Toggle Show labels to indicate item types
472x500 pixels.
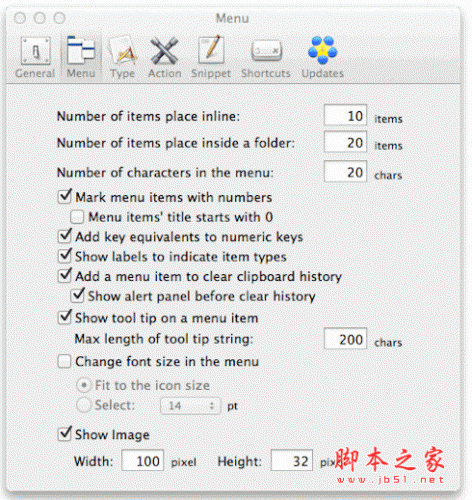(x=65, y=256)
